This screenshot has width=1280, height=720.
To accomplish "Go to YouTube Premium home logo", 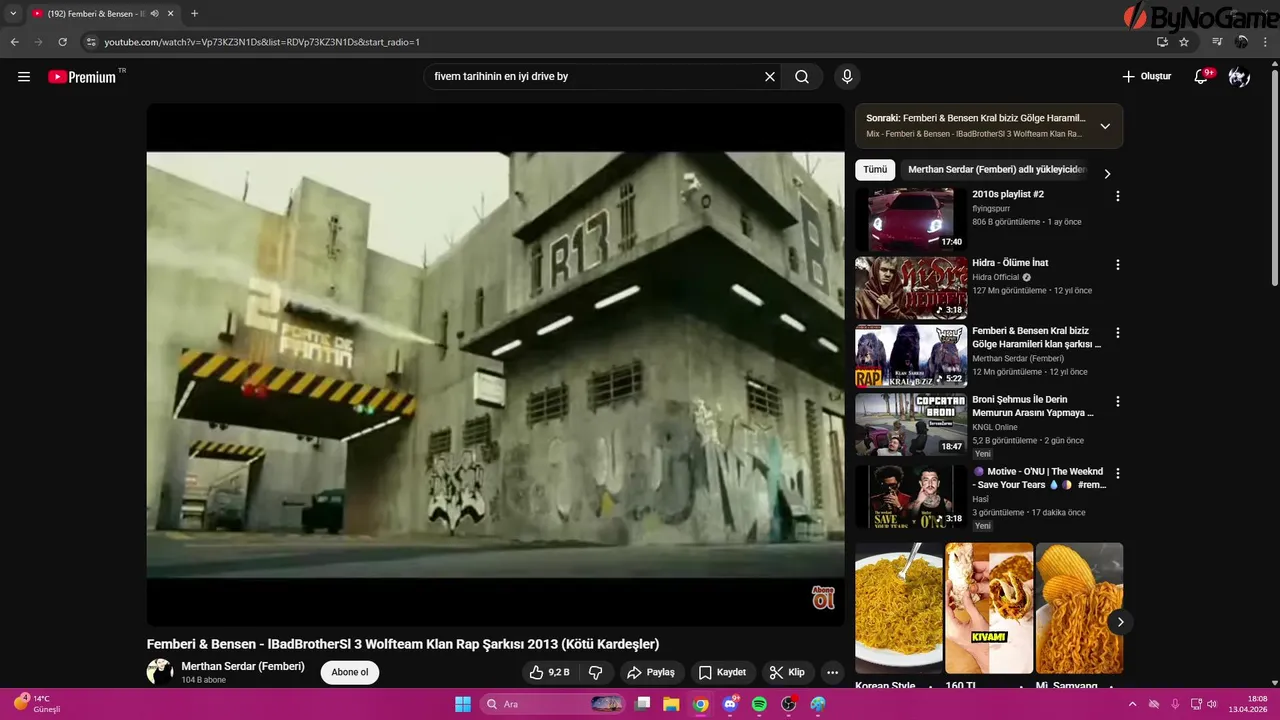I will [82, 77].
